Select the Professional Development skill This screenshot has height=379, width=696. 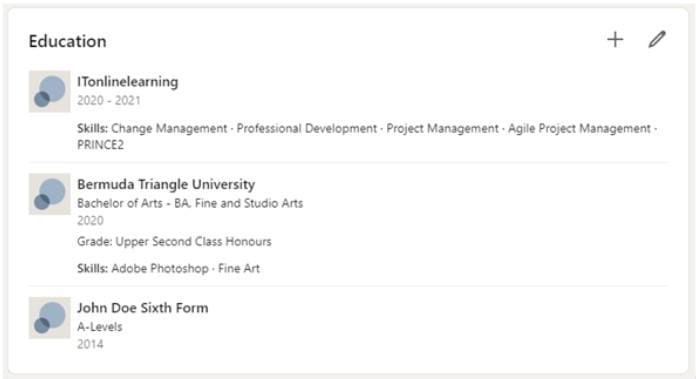click(x=307, y=129)
